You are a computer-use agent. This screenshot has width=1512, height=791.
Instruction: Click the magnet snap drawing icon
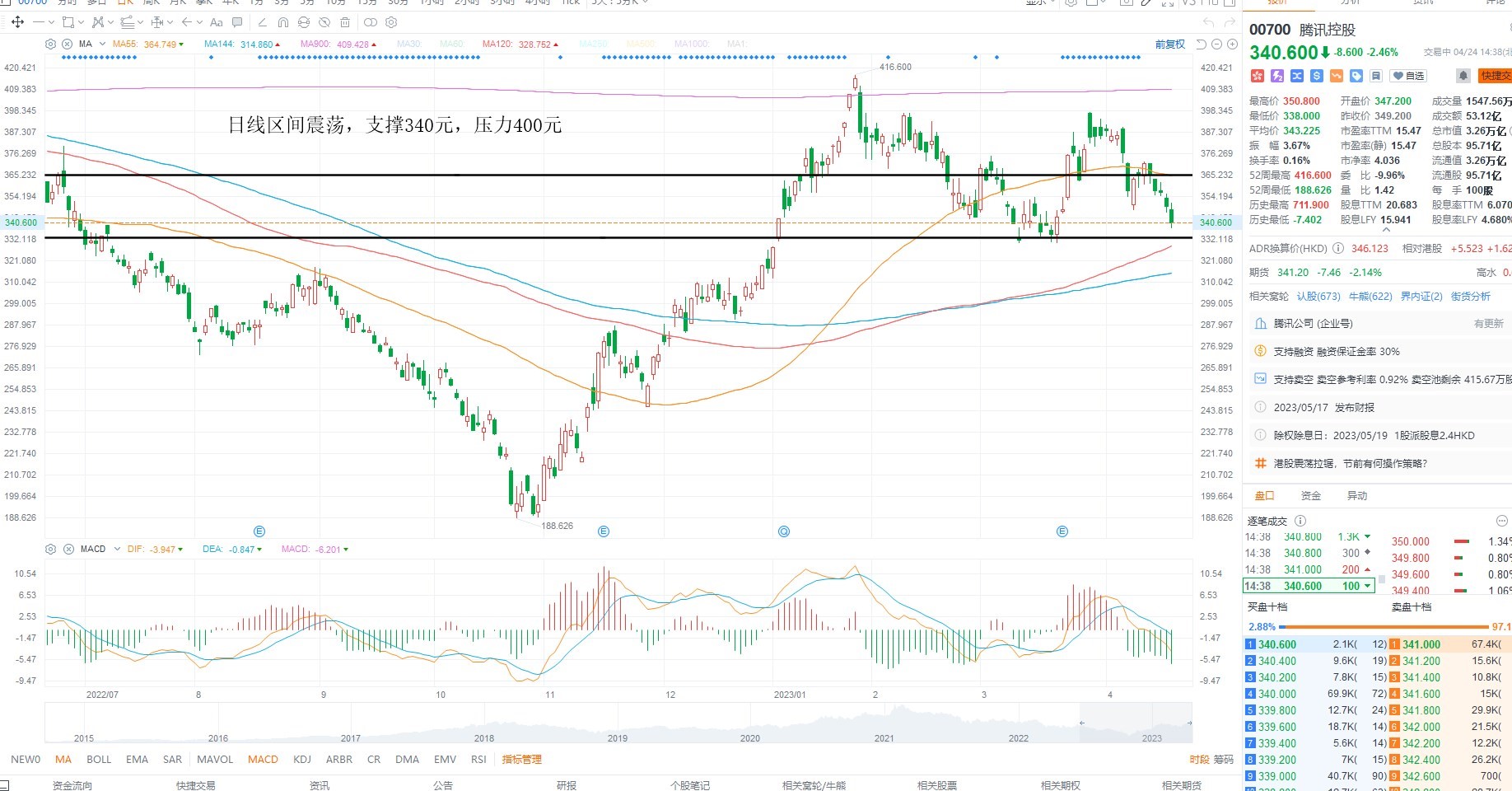tap(283, 22)
